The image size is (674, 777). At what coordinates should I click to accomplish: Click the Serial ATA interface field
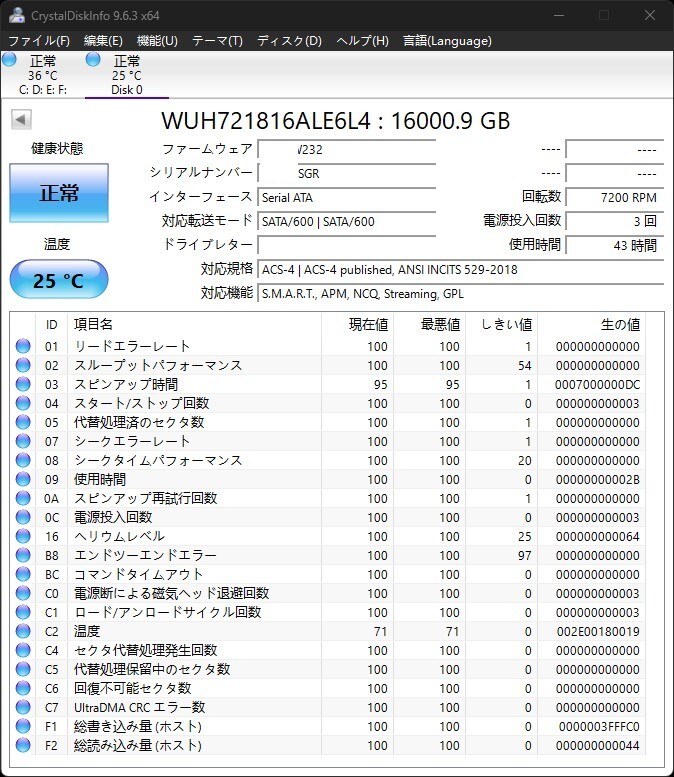(x=347, y=197)
